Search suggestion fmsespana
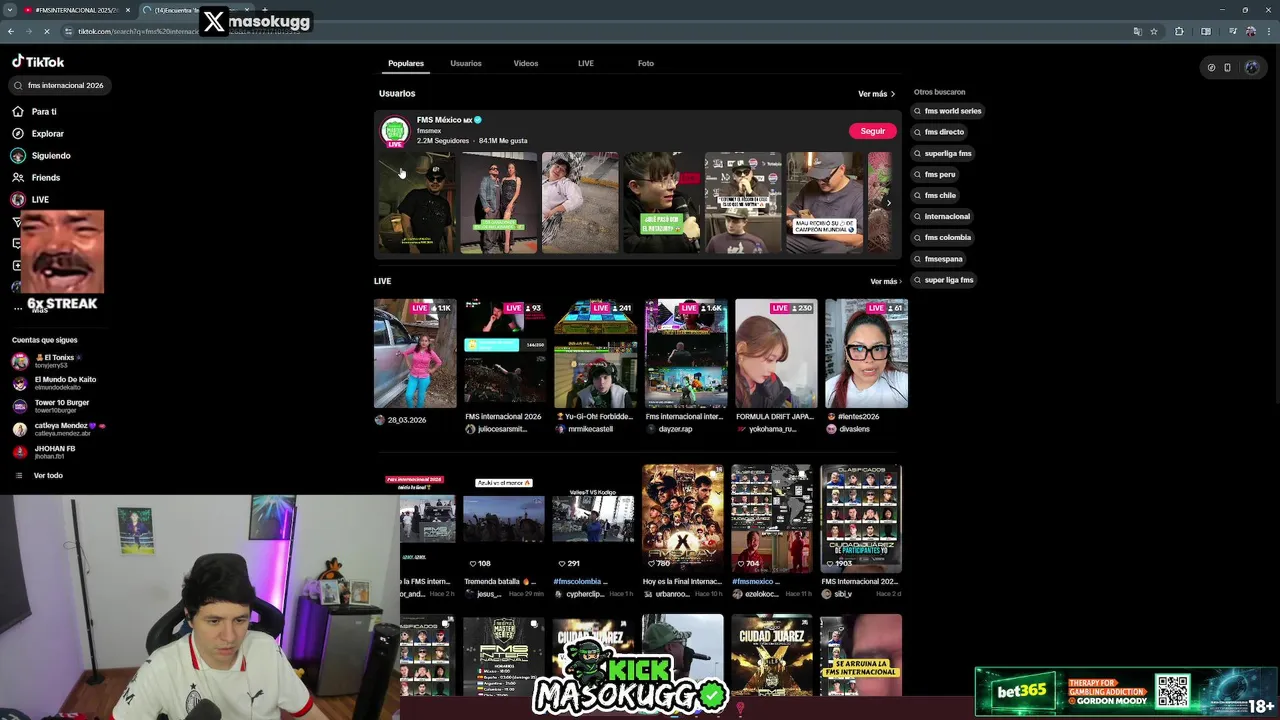 pos(939,259)
